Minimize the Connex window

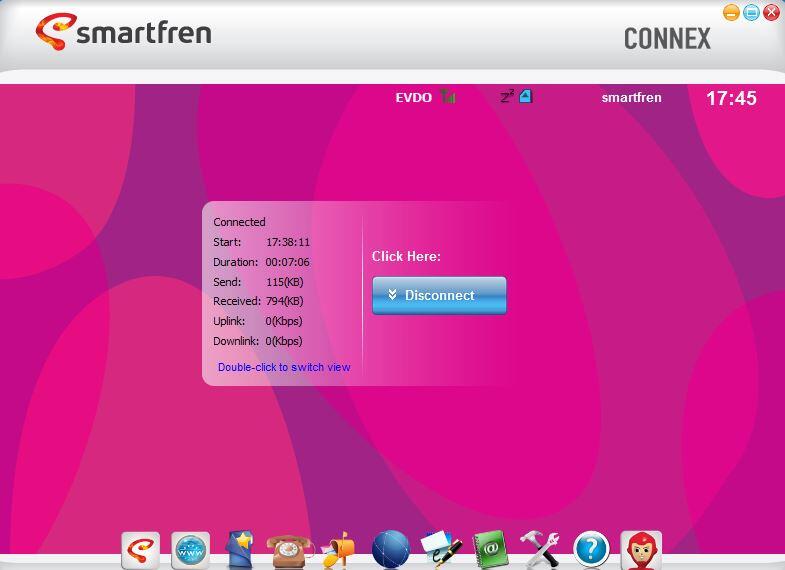(x=731, y=13)
